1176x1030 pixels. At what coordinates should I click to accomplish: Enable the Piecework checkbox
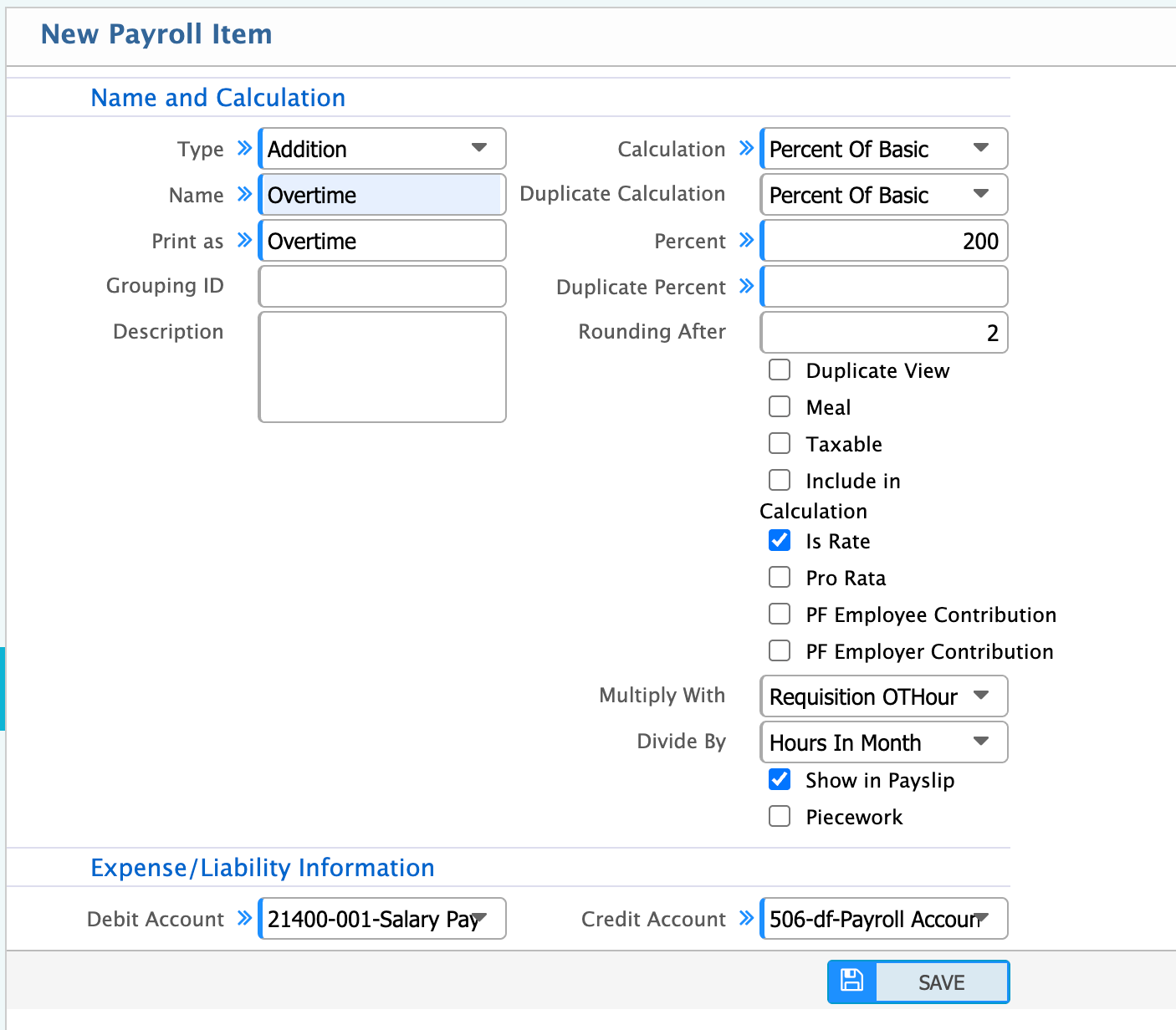pyautogui.click(x=779, y=816)
